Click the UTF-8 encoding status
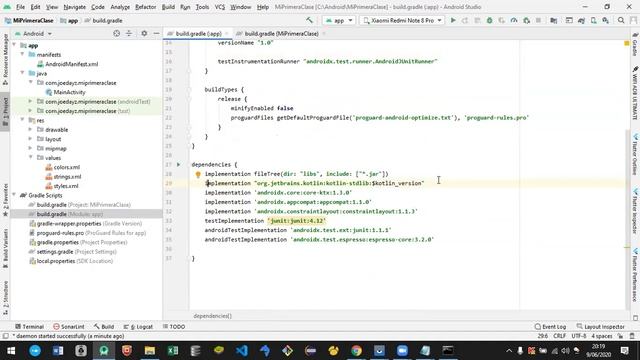640x360 pixels. point(579,336)
